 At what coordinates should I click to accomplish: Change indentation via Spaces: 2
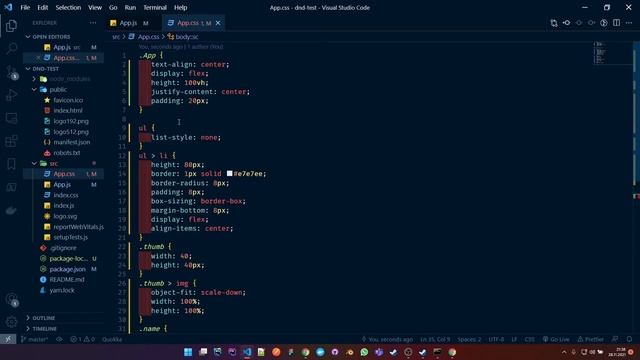click(469, 339)
